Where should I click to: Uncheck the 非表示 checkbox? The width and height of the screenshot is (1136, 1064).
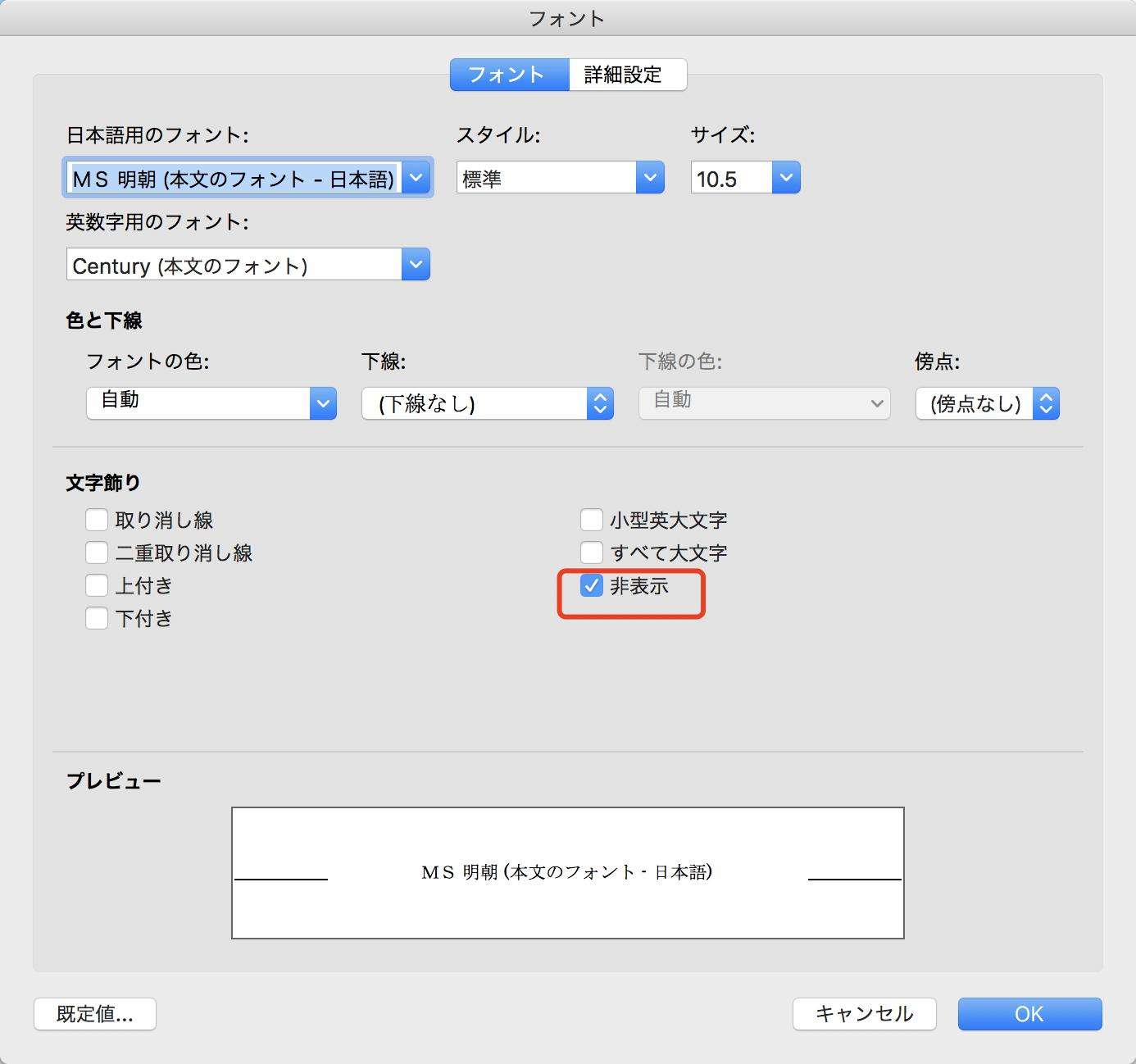(591, 586)
